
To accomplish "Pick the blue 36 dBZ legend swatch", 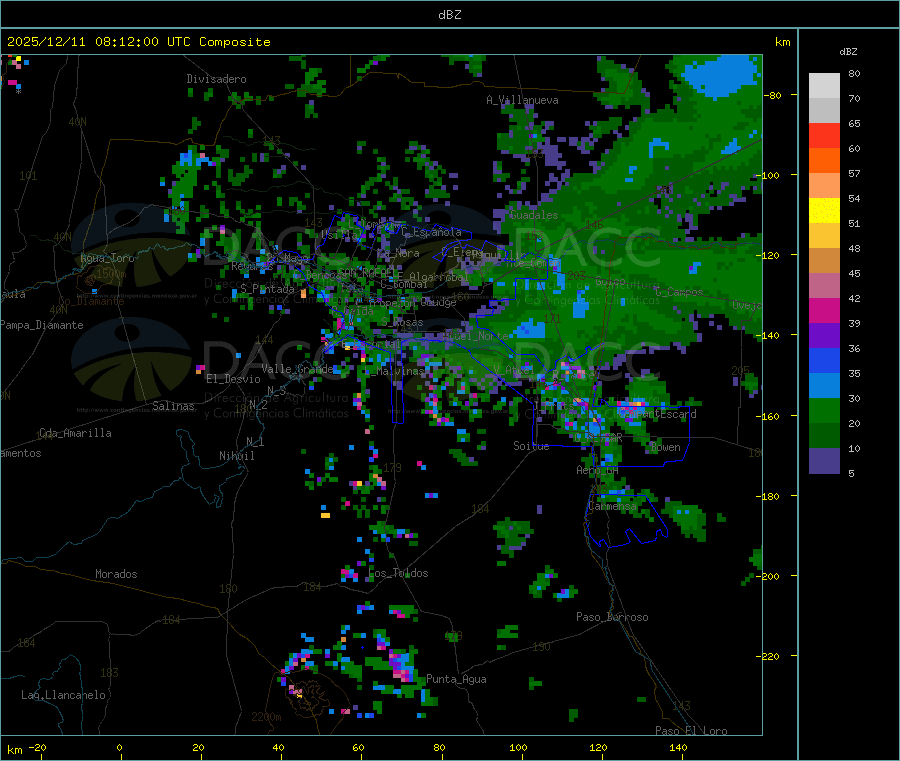I will [824, 360].
